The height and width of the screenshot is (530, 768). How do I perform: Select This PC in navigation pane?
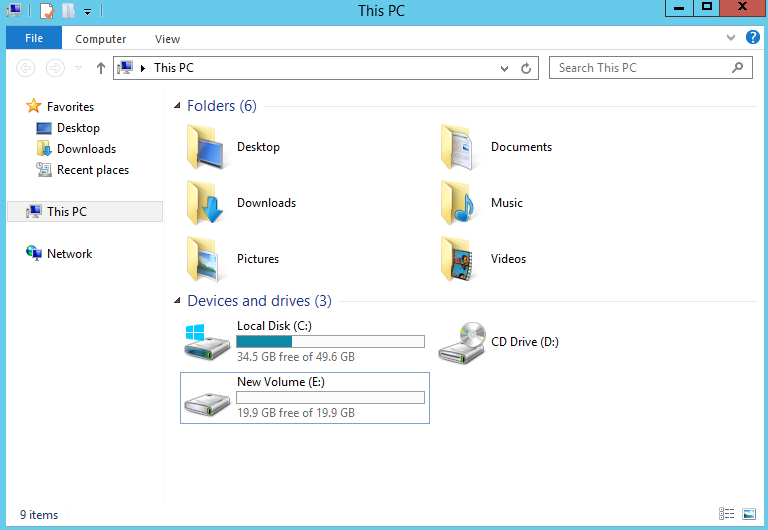85,212
